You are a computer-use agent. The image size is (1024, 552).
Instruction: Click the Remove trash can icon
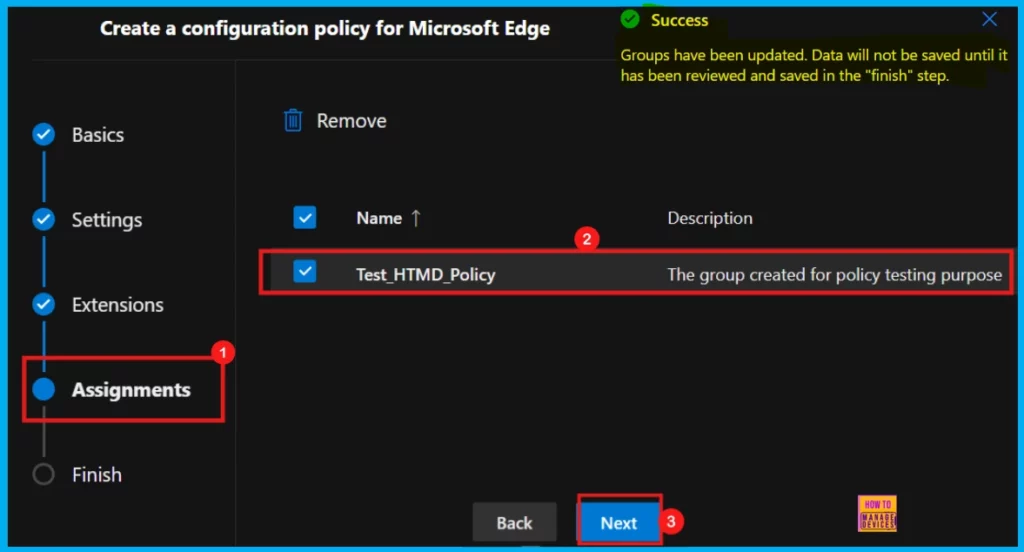click(x=293, y=120)
